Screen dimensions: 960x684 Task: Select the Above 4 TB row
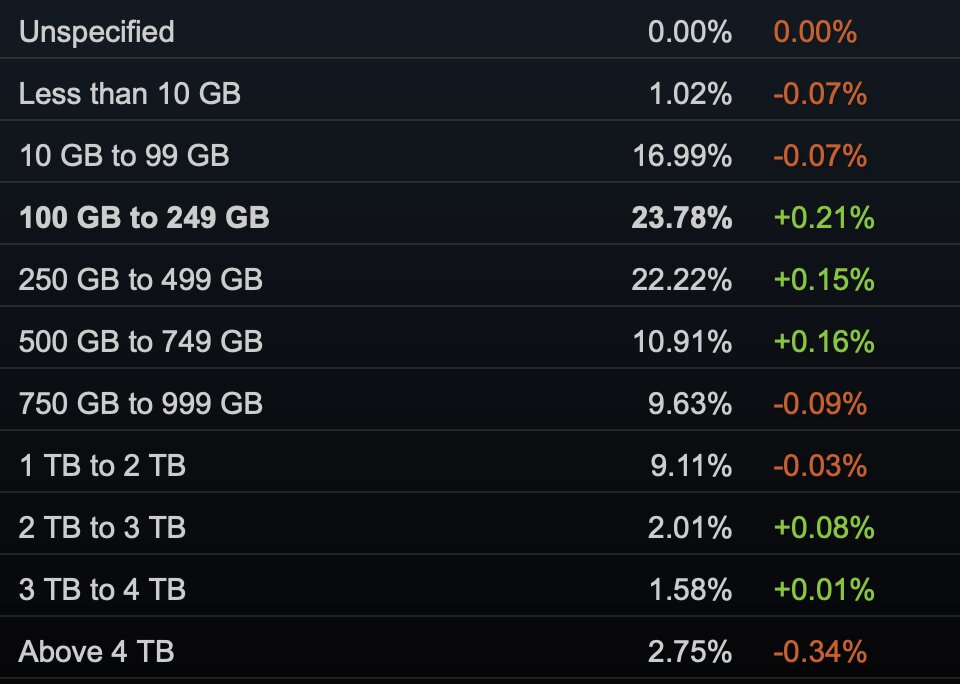click(480, 649)
